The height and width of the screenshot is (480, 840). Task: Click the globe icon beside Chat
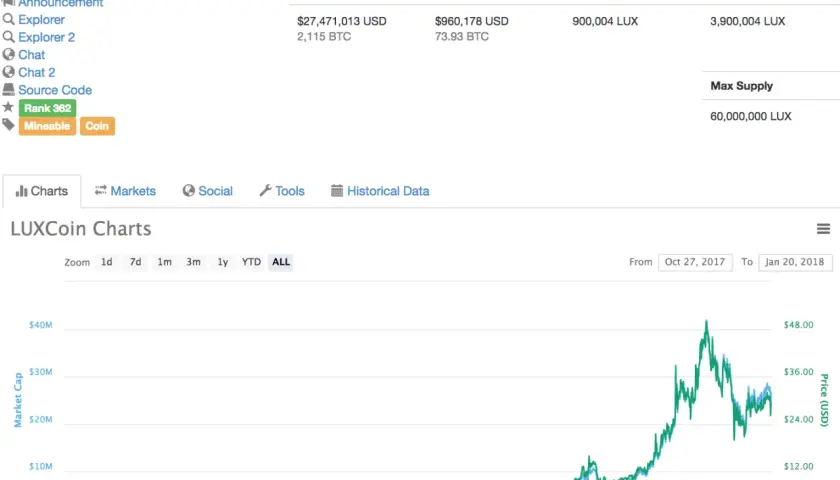(9, 55)
